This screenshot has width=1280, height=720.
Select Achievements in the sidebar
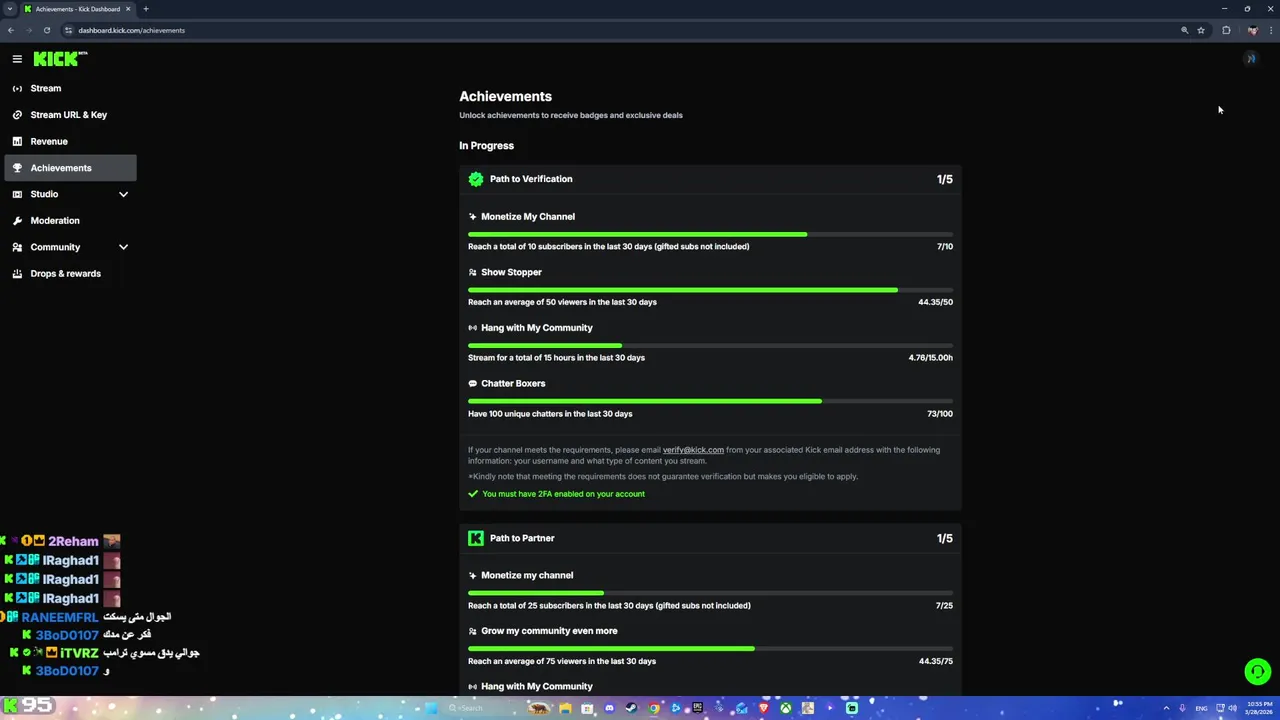point(70,168)
